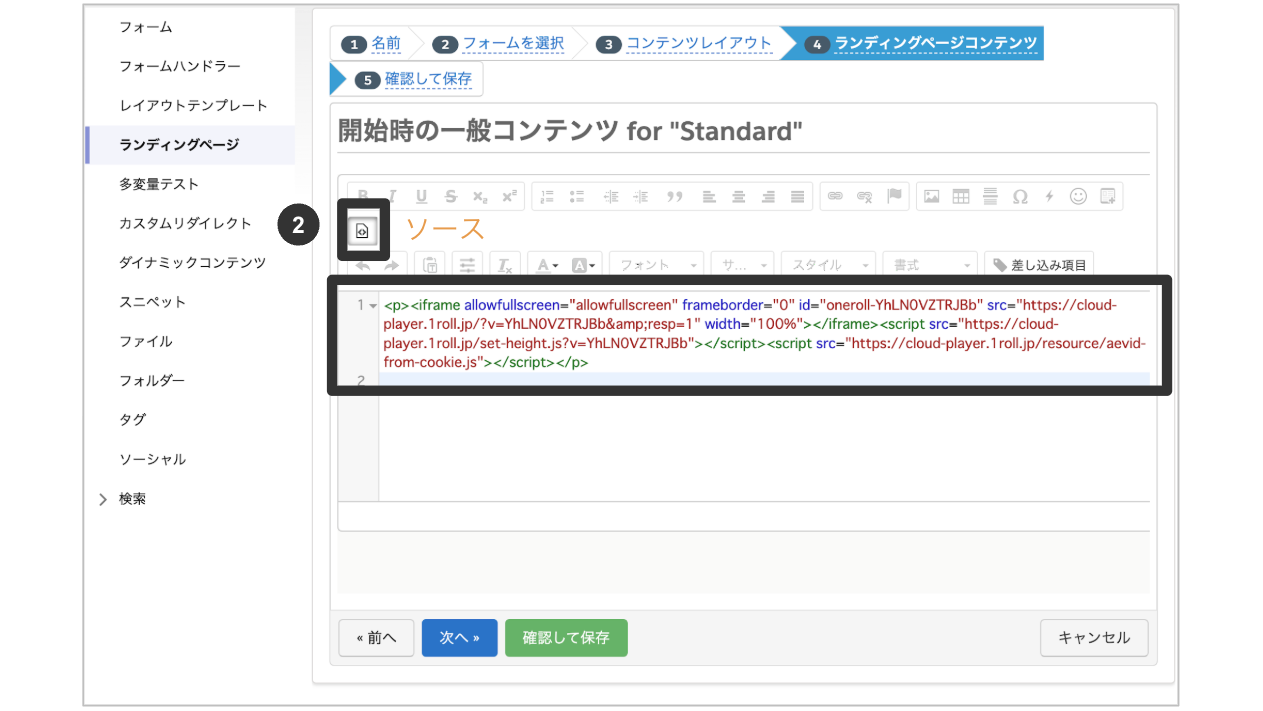Viewport: 1263px width, 711px height.
Task: Click the 確認して保存 save button
Action: 566,637
